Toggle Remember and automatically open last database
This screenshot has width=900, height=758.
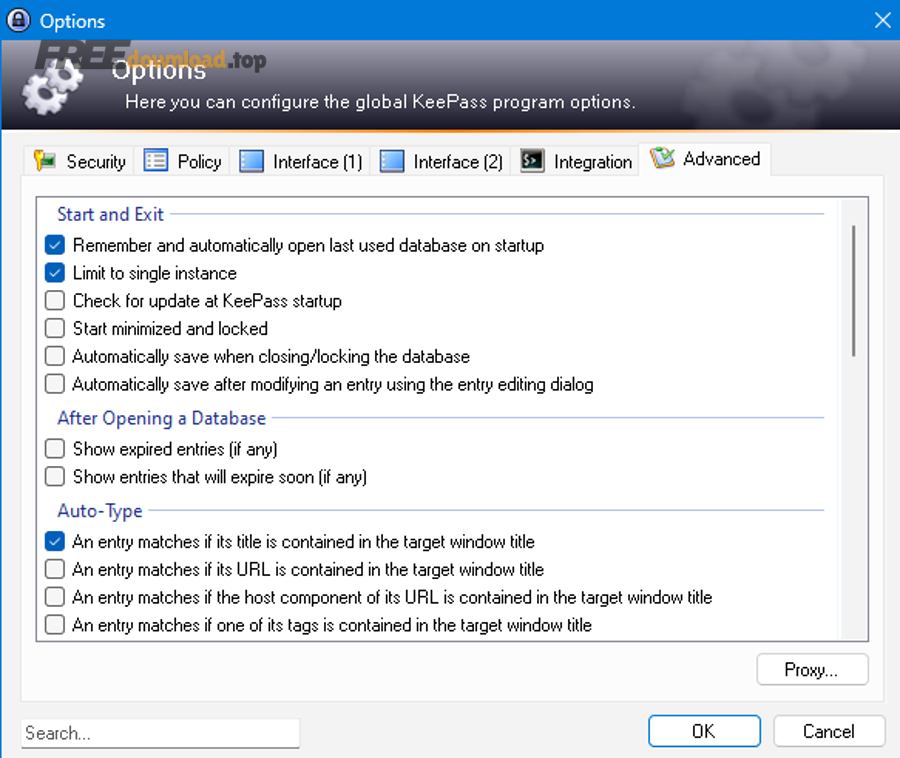point(55,245)
